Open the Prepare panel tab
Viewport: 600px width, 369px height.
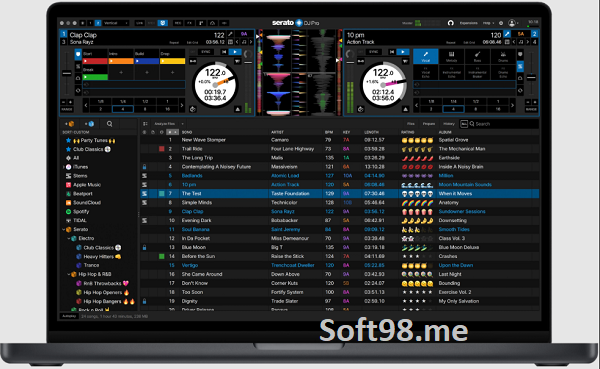(429, 124)
